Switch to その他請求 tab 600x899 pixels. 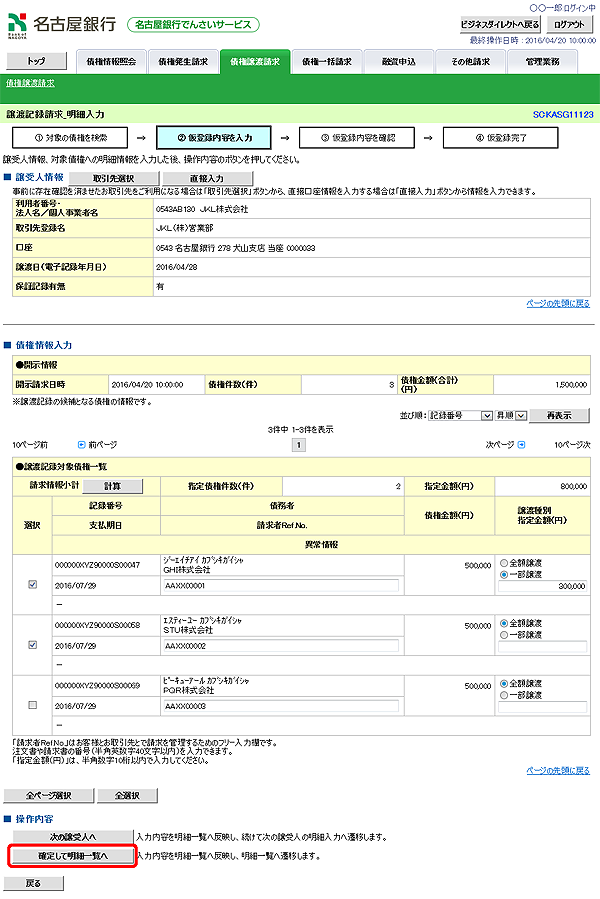(470, 62)
